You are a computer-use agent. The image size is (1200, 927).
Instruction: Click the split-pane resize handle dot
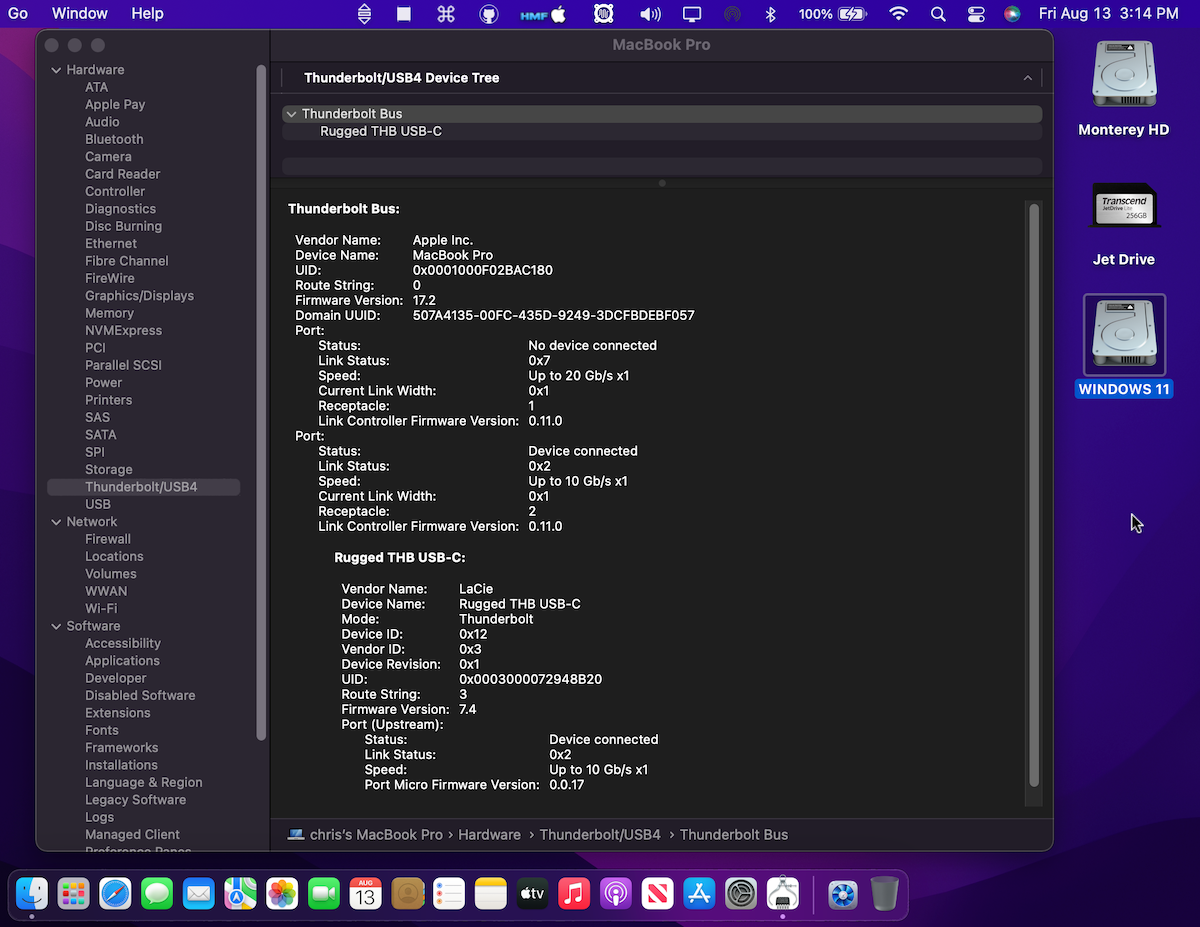[662, 183]
